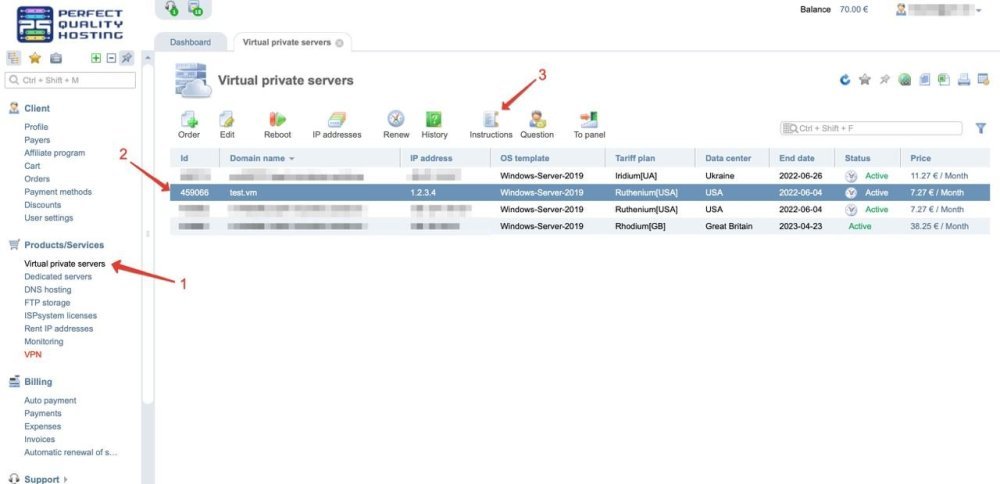Click the table search field

871,128
